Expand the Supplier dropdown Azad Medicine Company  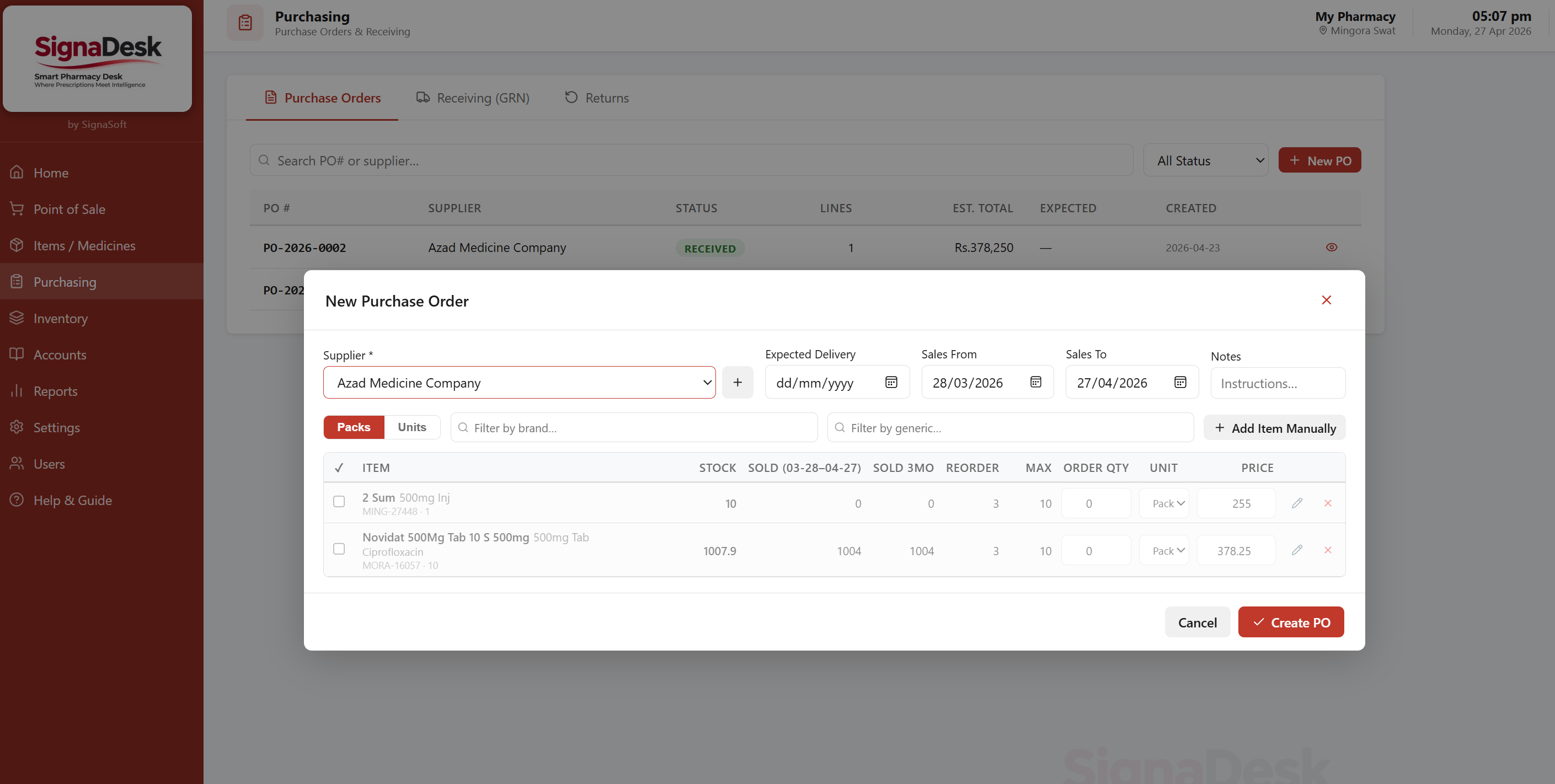[x=519, y=382]
